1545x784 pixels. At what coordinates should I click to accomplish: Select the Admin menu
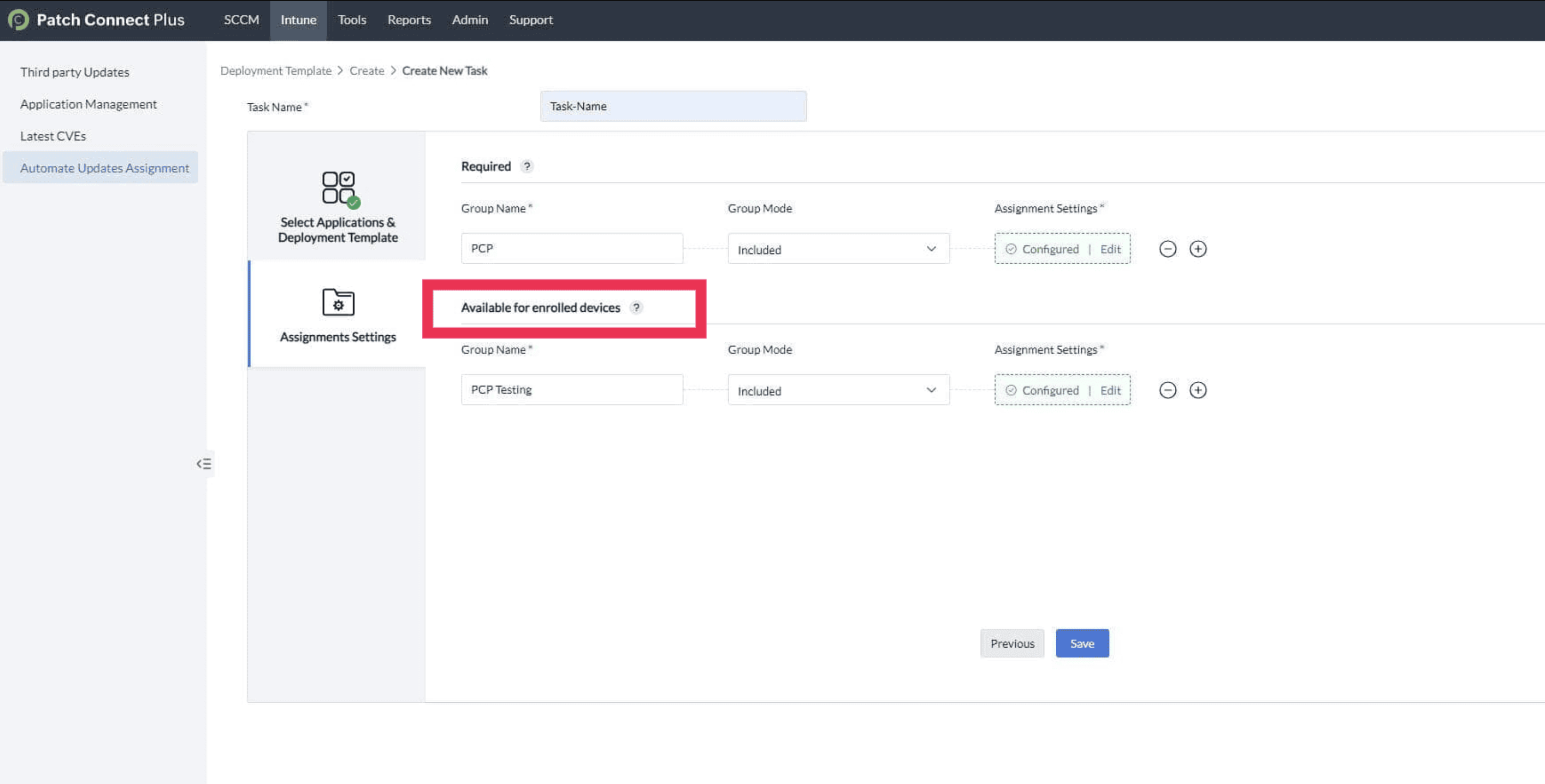[x=470, y=20]
